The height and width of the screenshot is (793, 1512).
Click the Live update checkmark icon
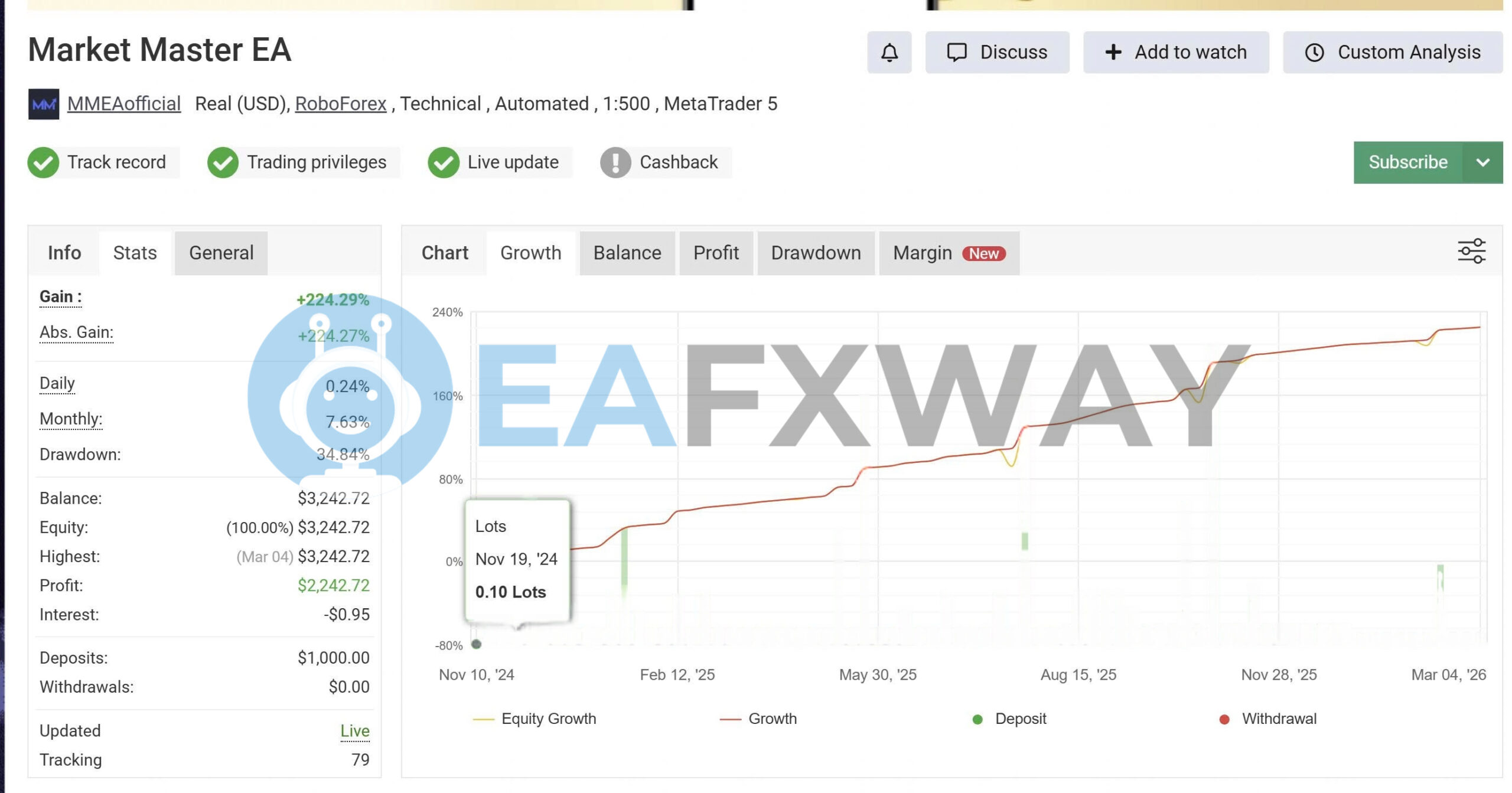pos(444,162)
